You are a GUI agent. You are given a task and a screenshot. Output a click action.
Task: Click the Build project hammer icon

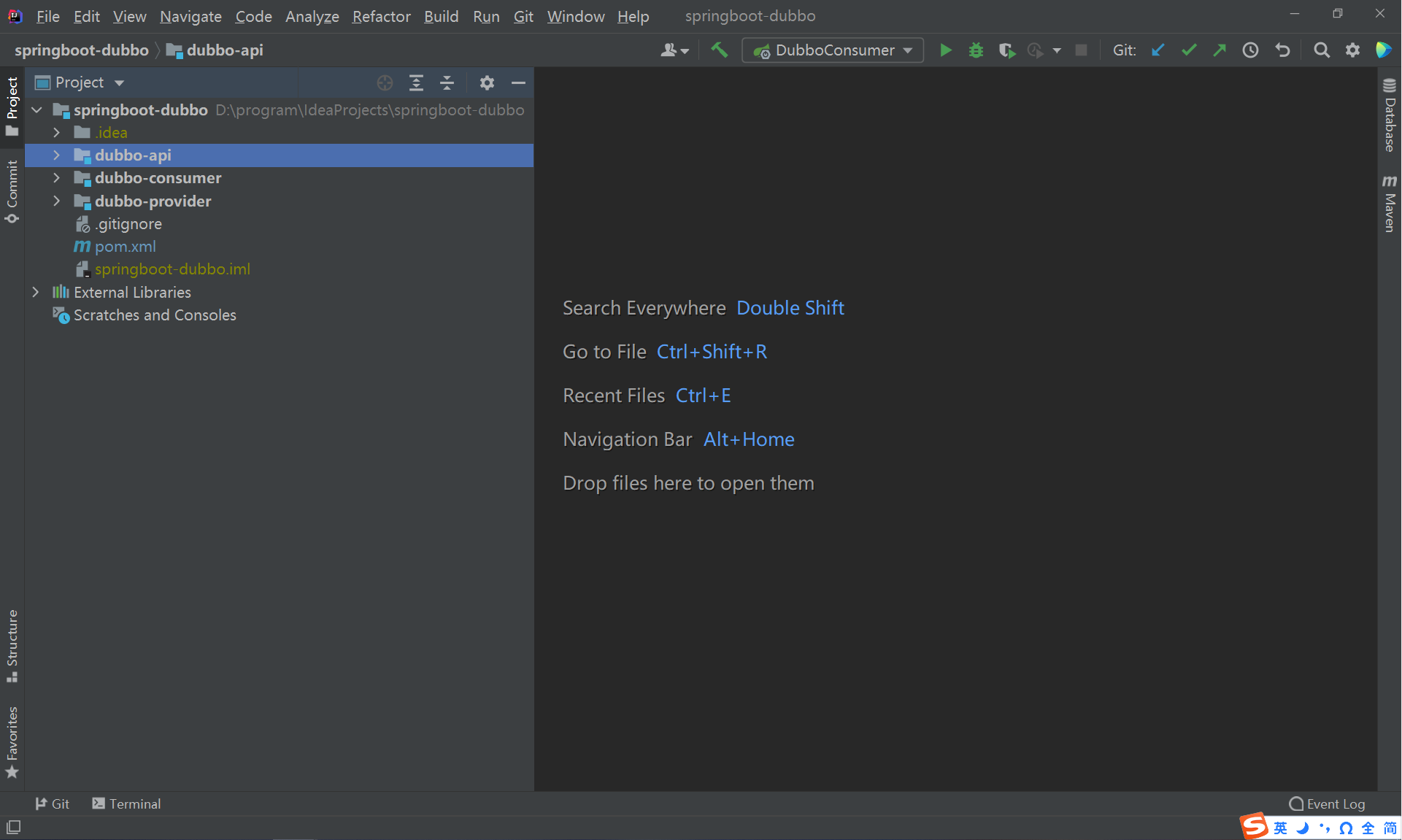point(720,50)
